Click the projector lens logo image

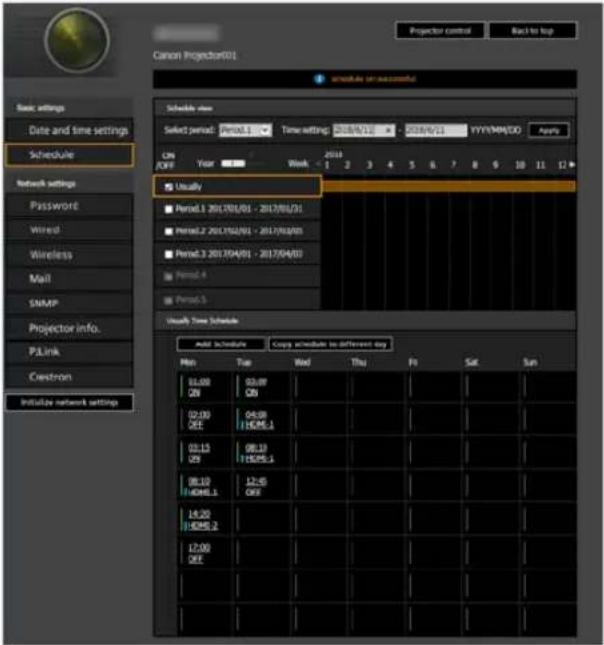(77, 41)
